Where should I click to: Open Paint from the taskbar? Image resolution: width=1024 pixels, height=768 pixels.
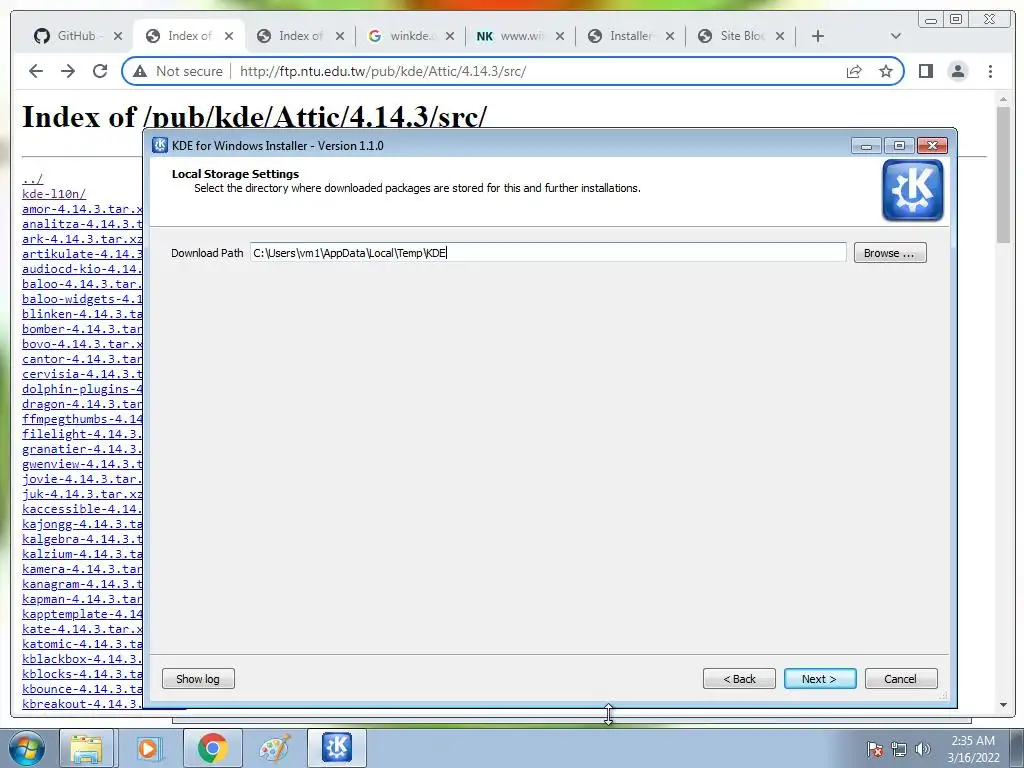(x=274, y=748)
